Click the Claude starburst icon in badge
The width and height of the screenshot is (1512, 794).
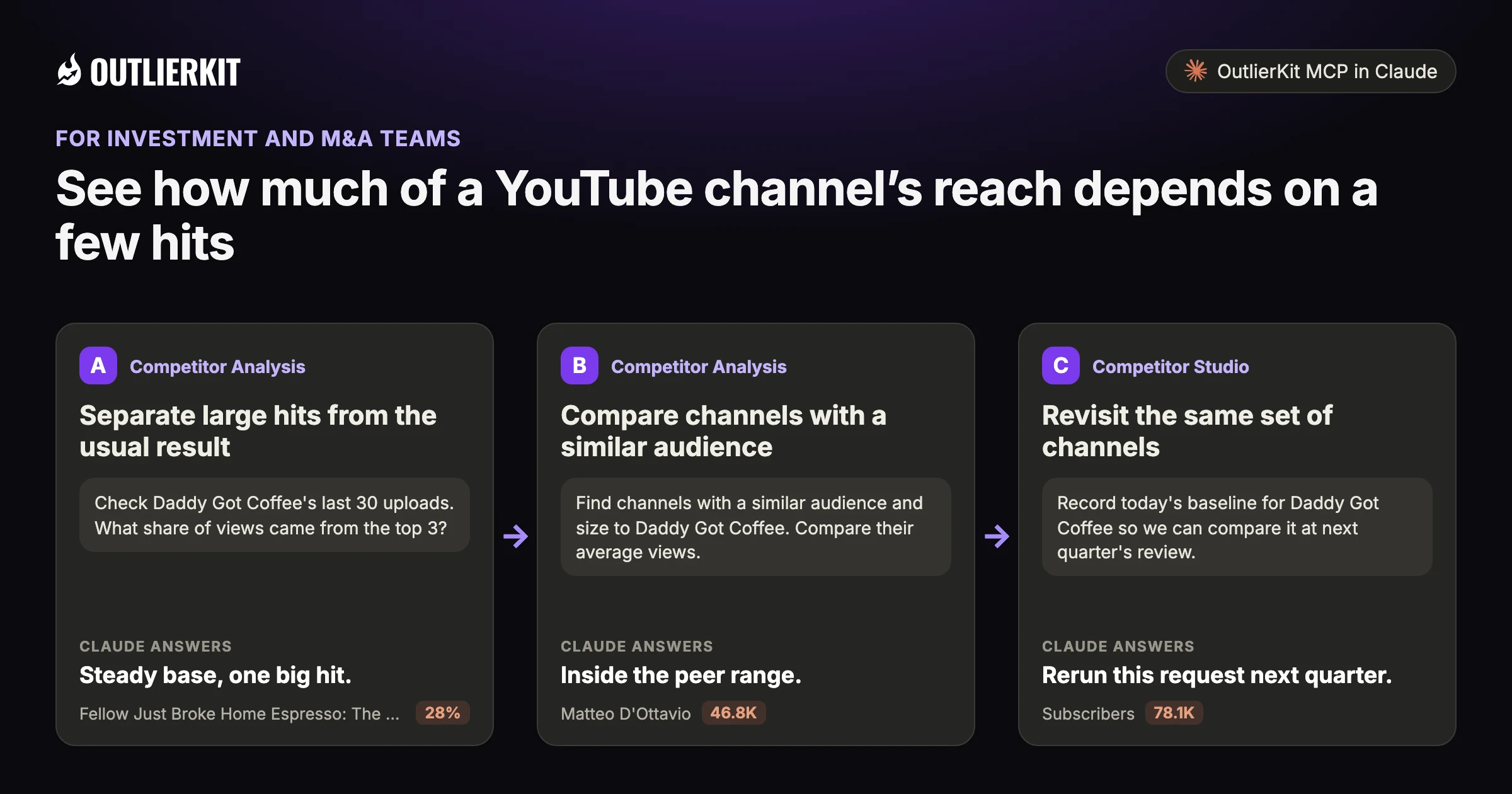pyautogui.click(x=1195, y=71)
